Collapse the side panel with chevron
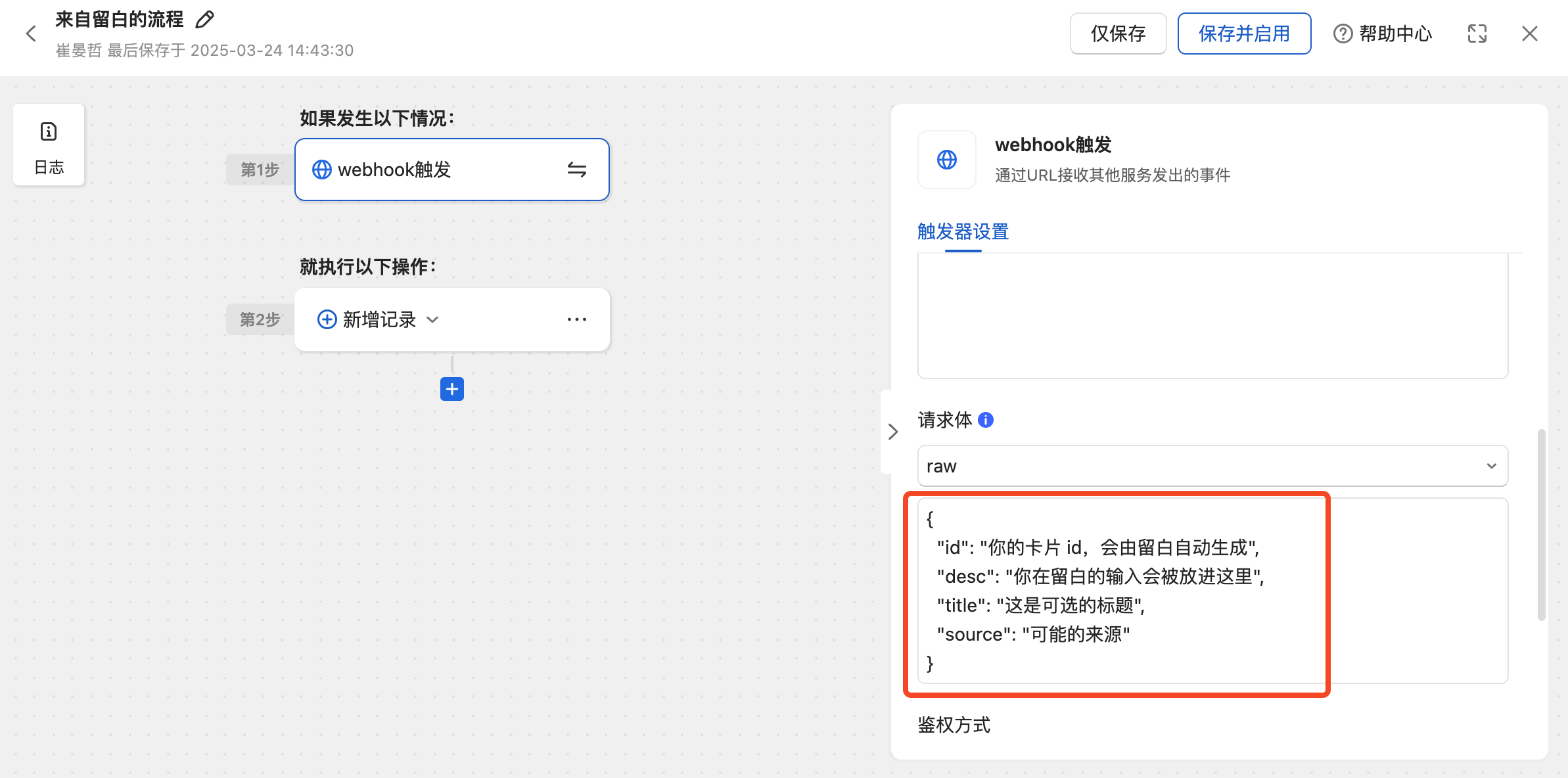This screenshot has width=1568, height=778. tap(892, 432)
